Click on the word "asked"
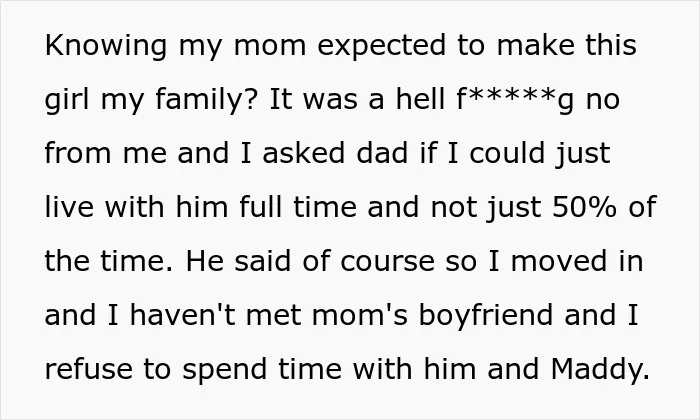This screenshot has height=420, width=700. [x=304, y=152]
